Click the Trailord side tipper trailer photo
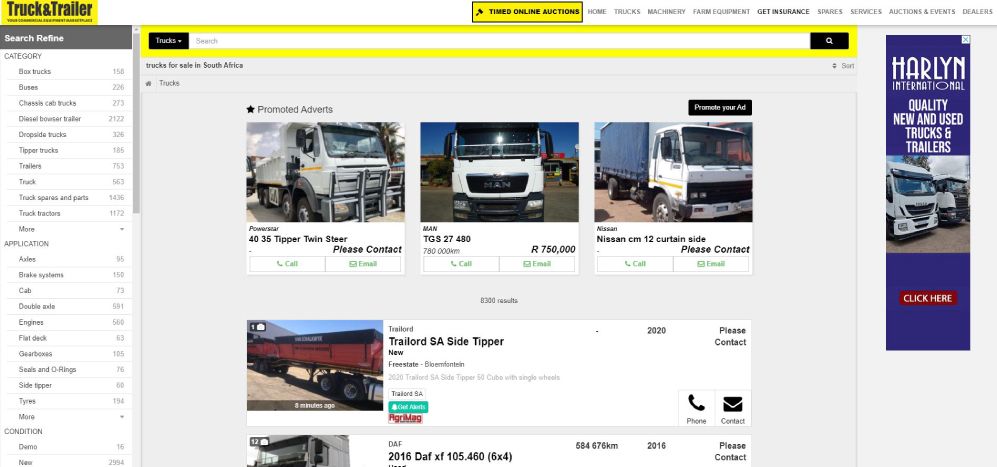Image resolution: width=997 pixels, height=467 pixels. pos(315,365)
